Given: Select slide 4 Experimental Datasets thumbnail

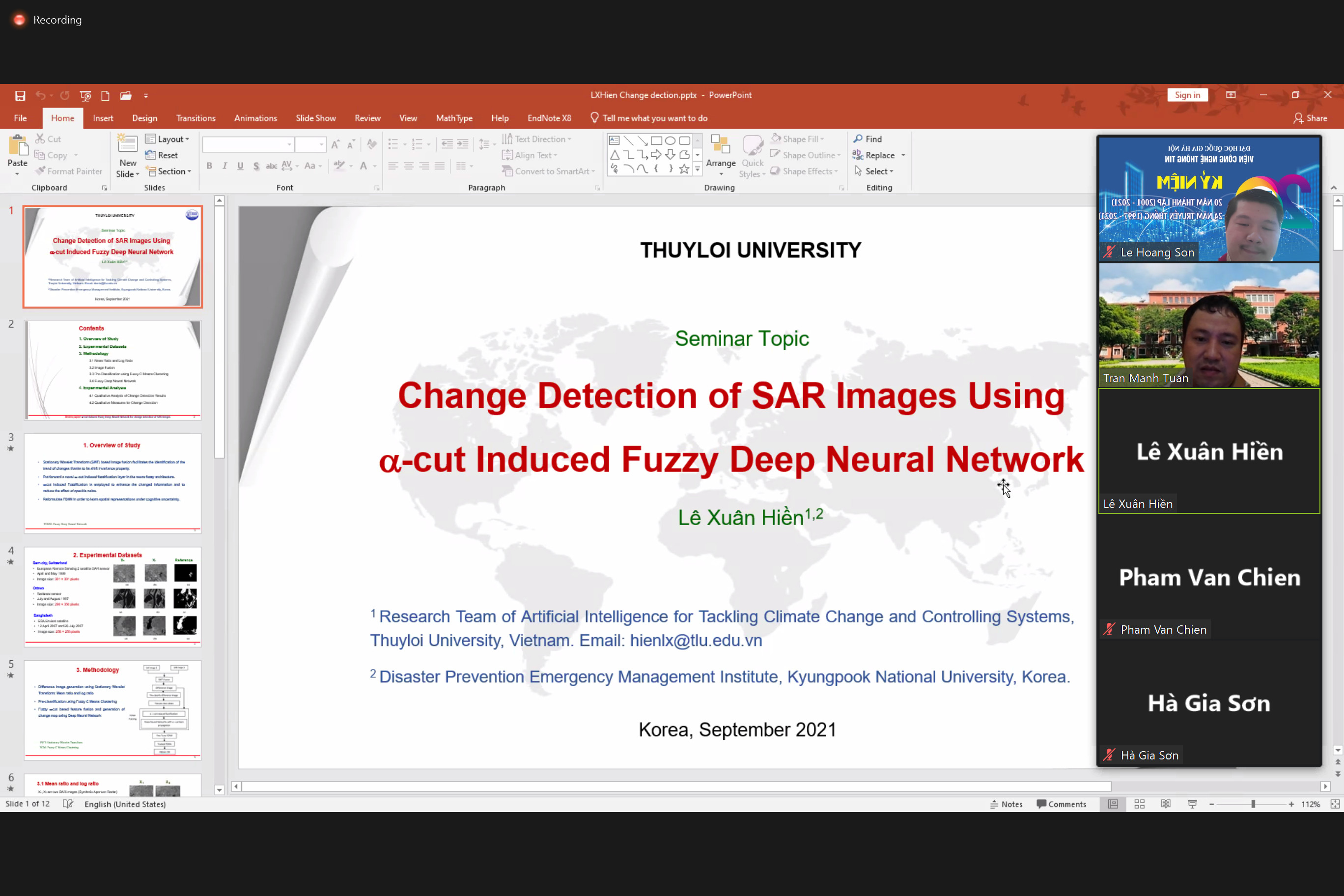Looking at the screenshot, I should (112, 596).
